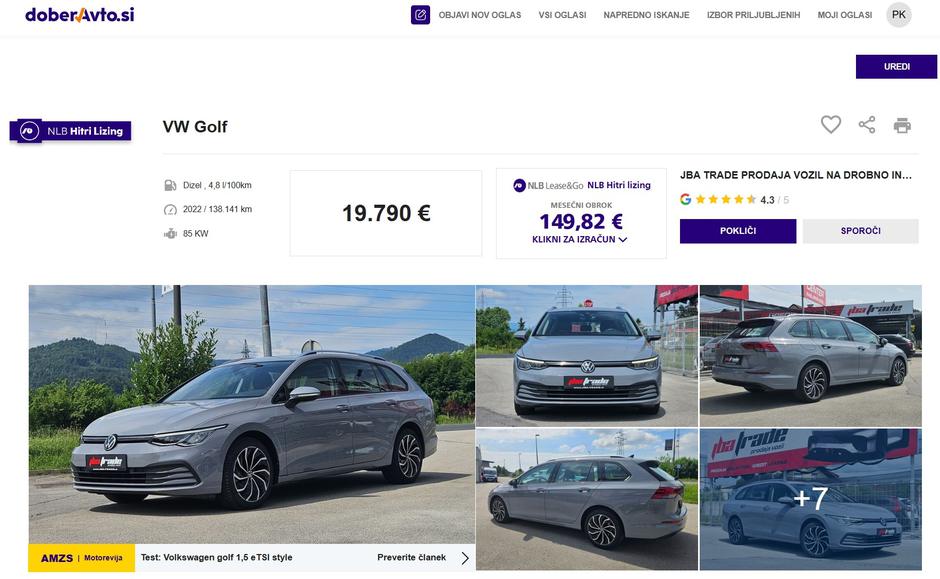Image resolution: width=940 pixels, height=579 pixels.
Task: Share this VW Golf listing
Action: click(x=867, y=125)
